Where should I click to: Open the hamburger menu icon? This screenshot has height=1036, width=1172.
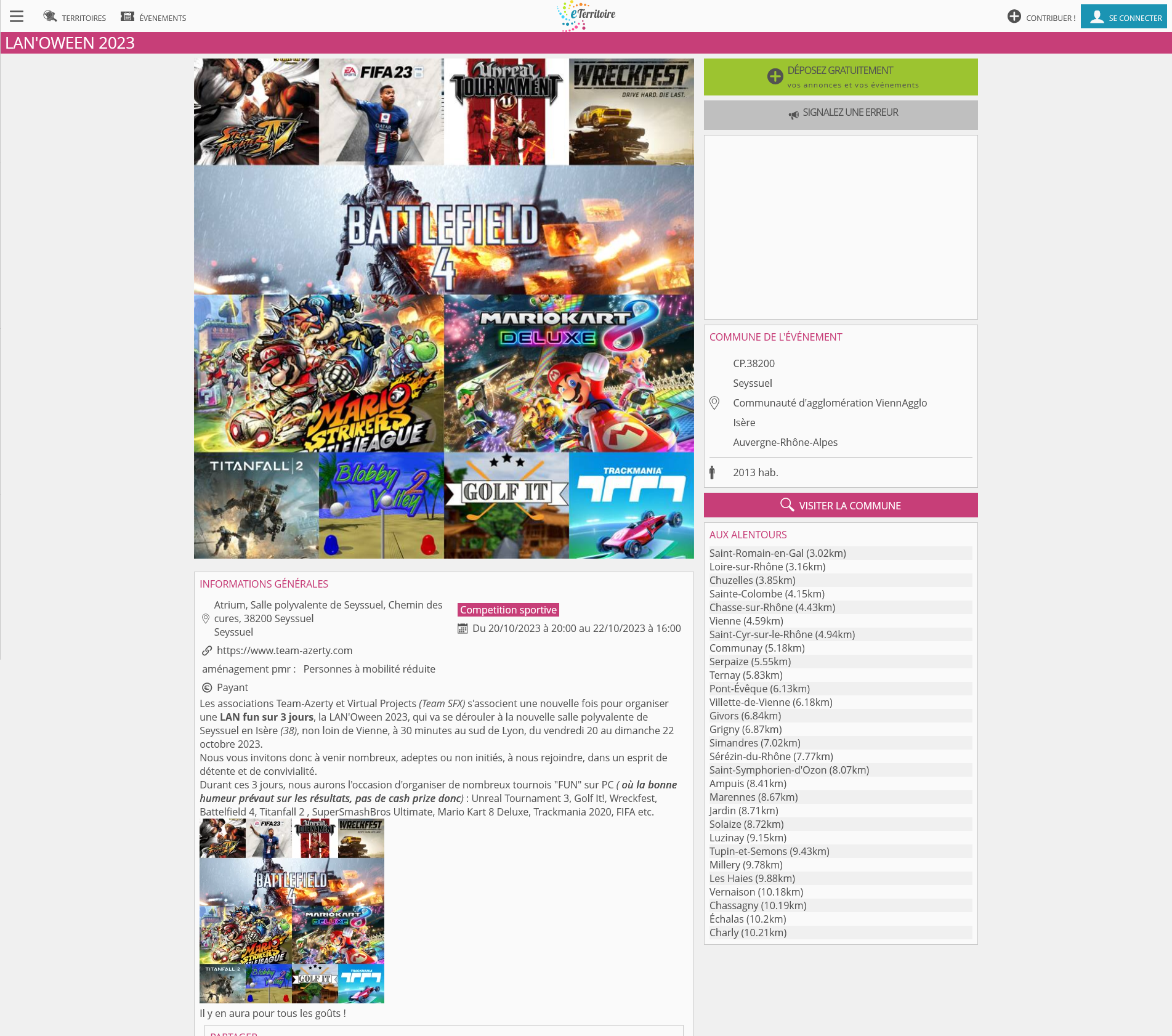tap(17, 17)
